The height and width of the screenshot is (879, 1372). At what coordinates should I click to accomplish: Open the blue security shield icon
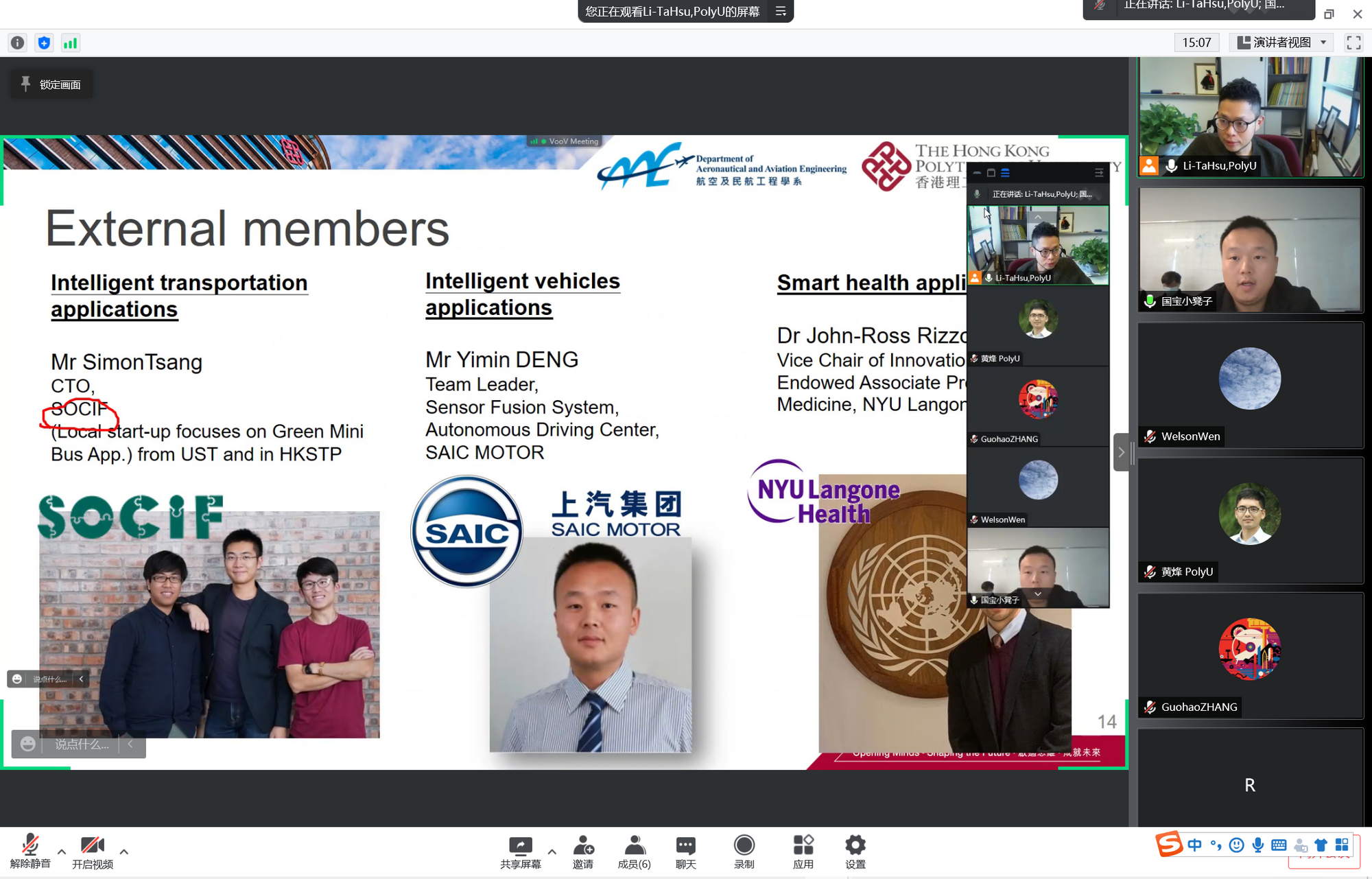pos(44,43)
